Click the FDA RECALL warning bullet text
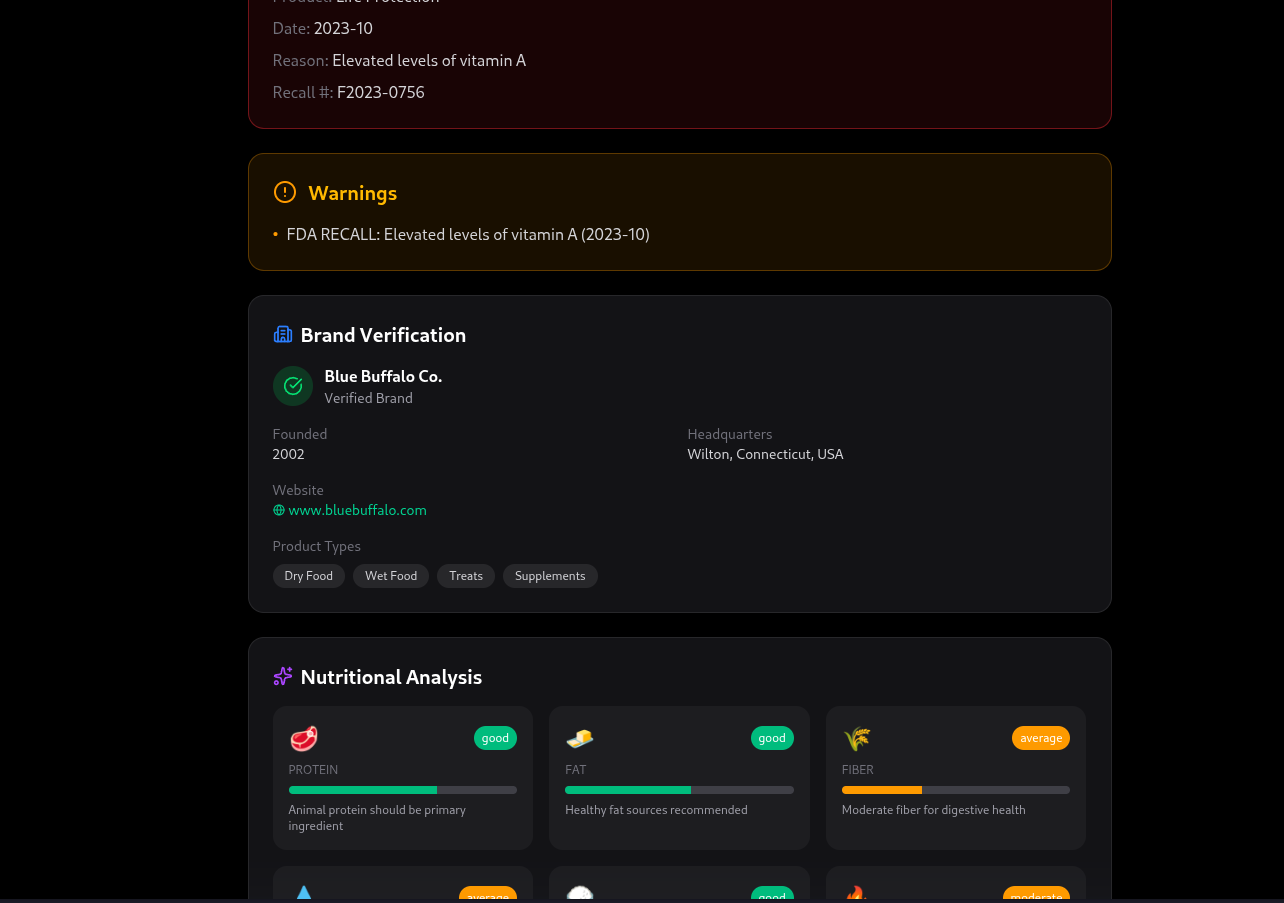Screen dimensions: 1284x903 coord(468,234)
